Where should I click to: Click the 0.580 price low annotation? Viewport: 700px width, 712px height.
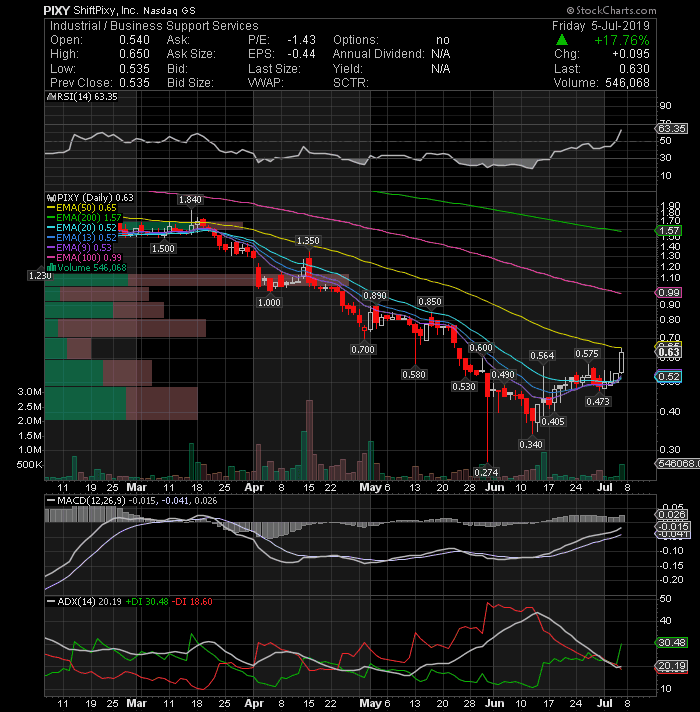[414, 375]
